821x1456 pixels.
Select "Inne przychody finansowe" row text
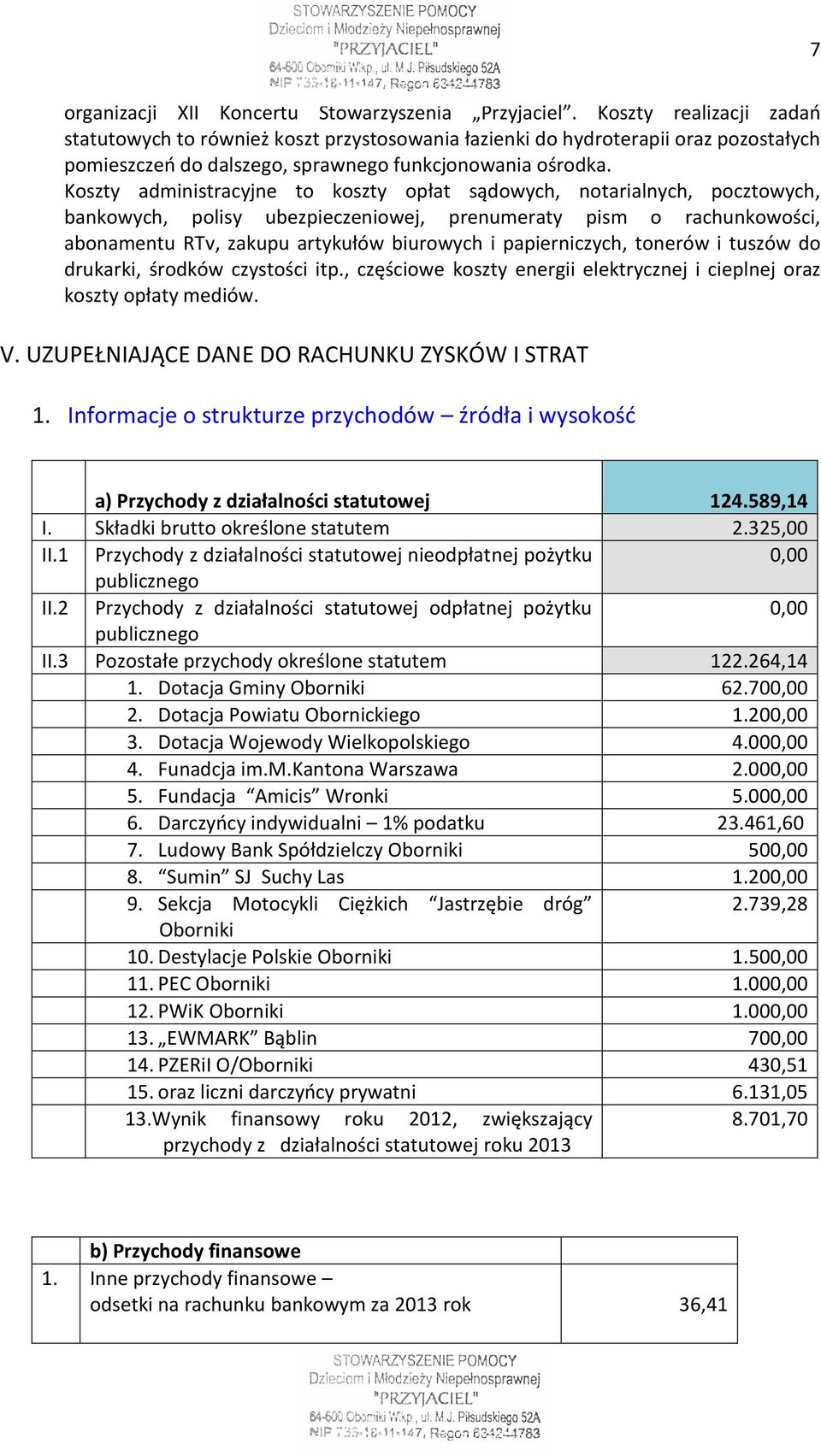[211, 1279]
